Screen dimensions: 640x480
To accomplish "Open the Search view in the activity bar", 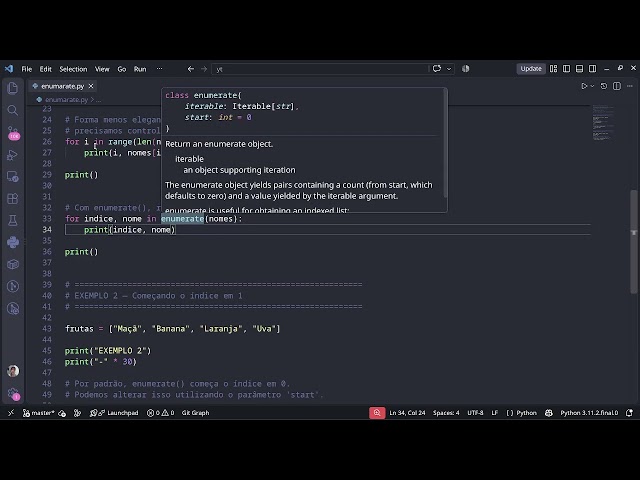I will point(13,110).
